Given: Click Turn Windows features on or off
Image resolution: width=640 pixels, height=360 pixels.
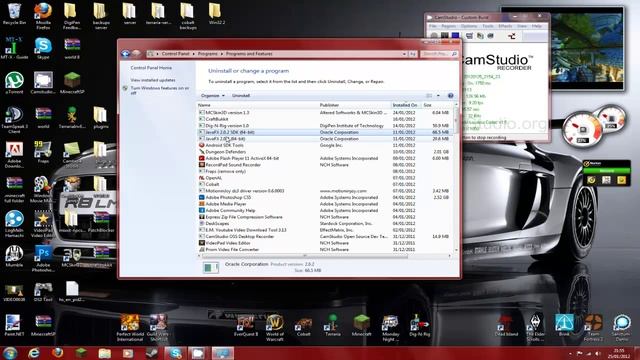Looking at the screenshot, I should [160, 90].
